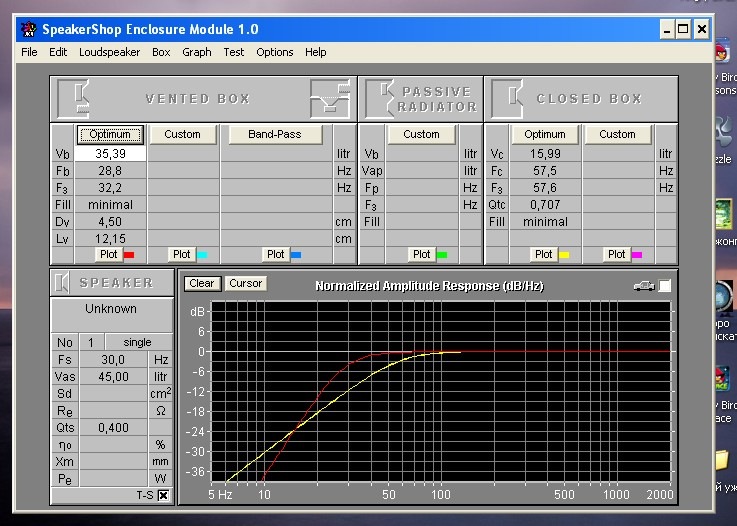Click the blue plot color swatch
The image size is (737, 526).
pos(296,255)
